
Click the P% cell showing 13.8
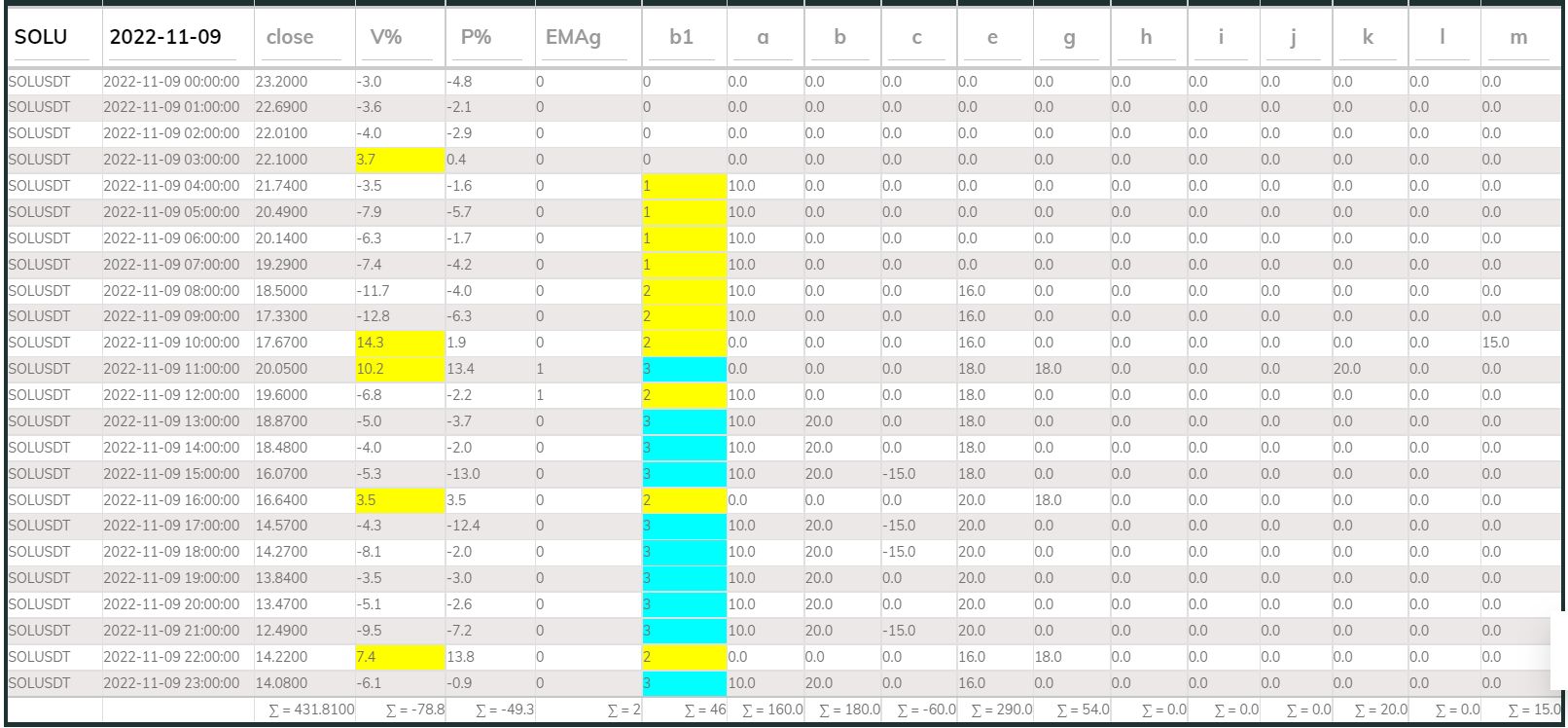click(x=489, y=657)
